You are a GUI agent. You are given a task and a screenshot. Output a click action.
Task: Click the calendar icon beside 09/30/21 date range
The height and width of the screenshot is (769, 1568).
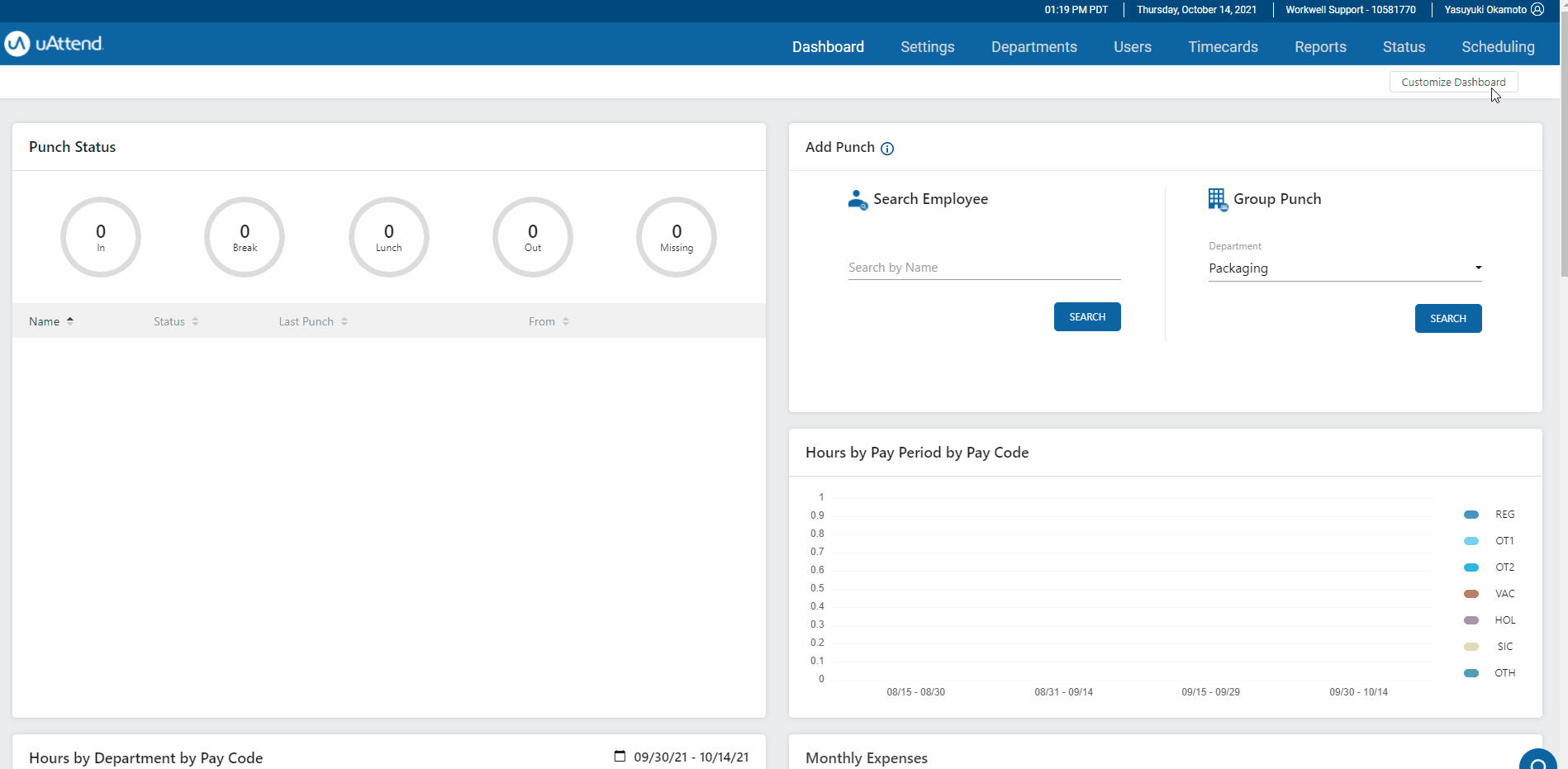pos(620,756)
